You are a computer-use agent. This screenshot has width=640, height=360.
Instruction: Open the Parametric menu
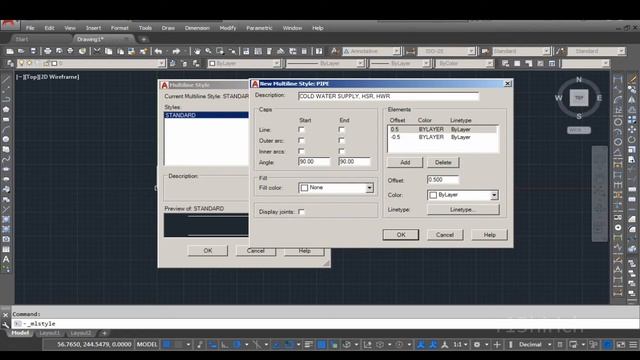[259, 28]
